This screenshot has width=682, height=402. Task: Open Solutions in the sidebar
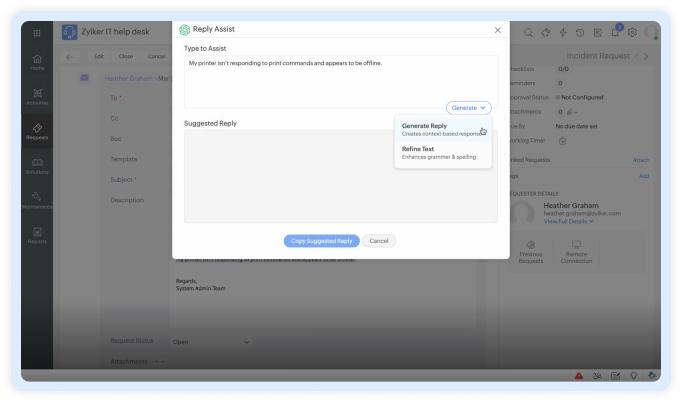37,166
